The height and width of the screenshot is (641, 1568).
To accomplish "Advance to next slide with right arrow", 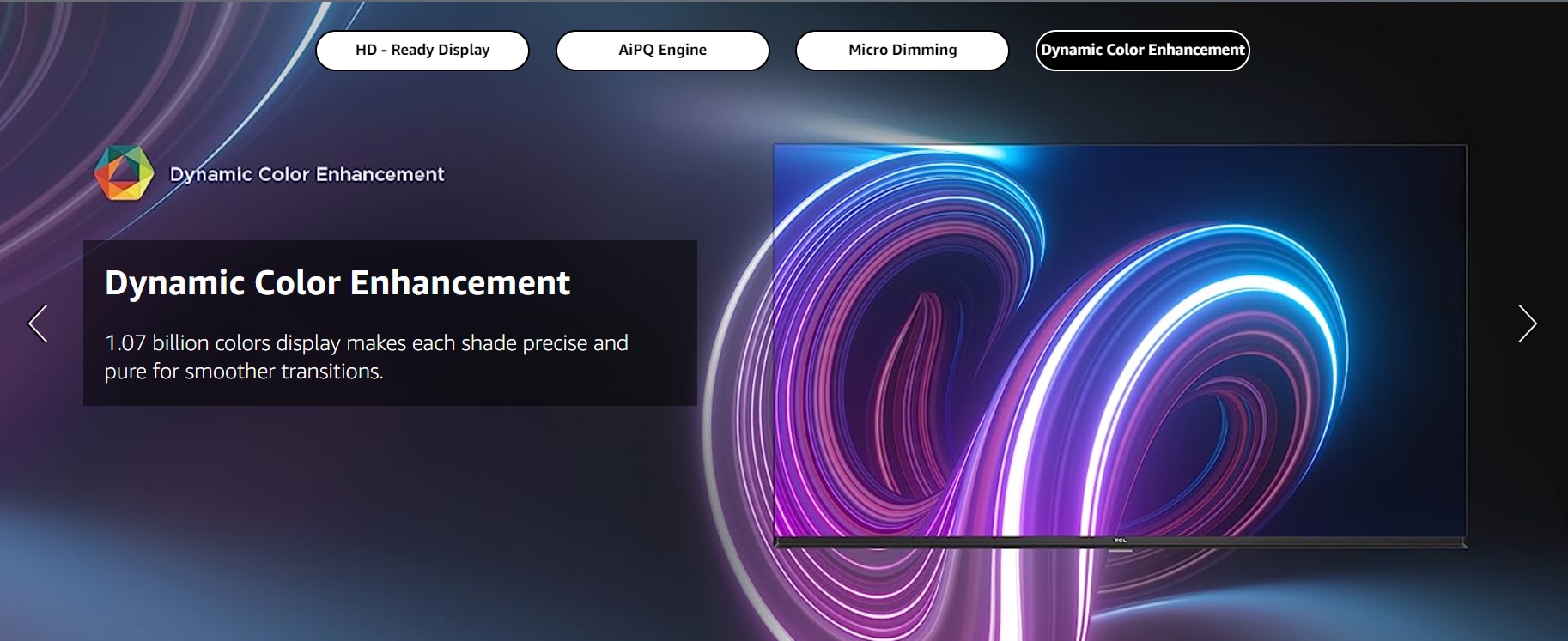I will [x=1527, y=324].
